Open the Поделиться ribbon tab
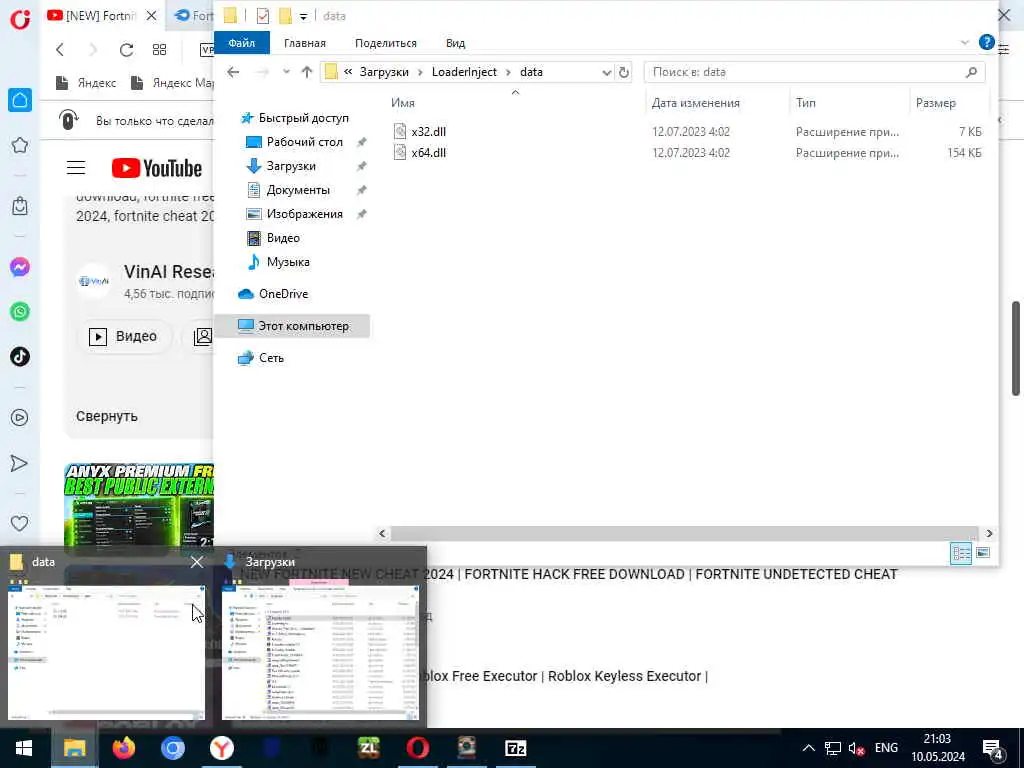 click(x=385, y=43)
